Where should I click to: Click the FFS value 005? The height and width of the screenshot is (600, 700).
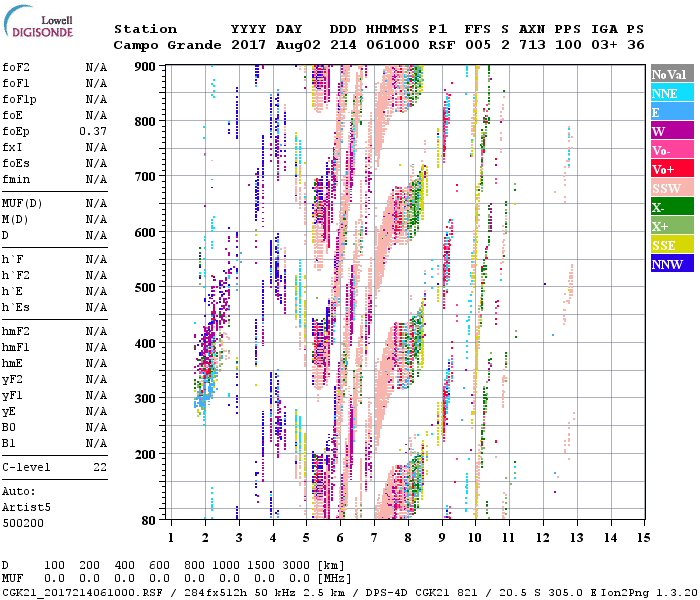coord(478,45)
